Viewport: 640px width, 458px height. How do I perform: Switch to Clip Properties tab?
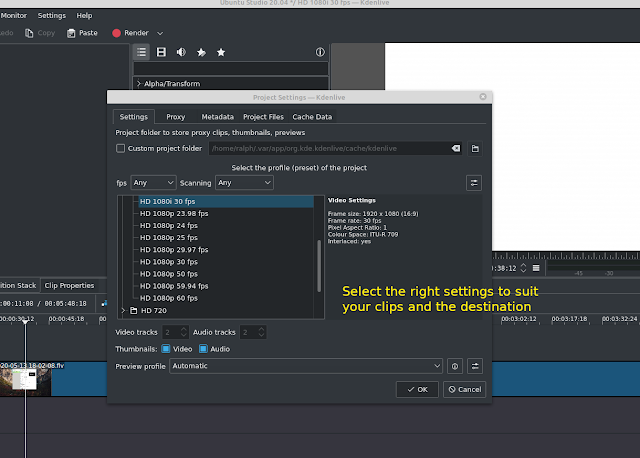(x=69, y=285)
